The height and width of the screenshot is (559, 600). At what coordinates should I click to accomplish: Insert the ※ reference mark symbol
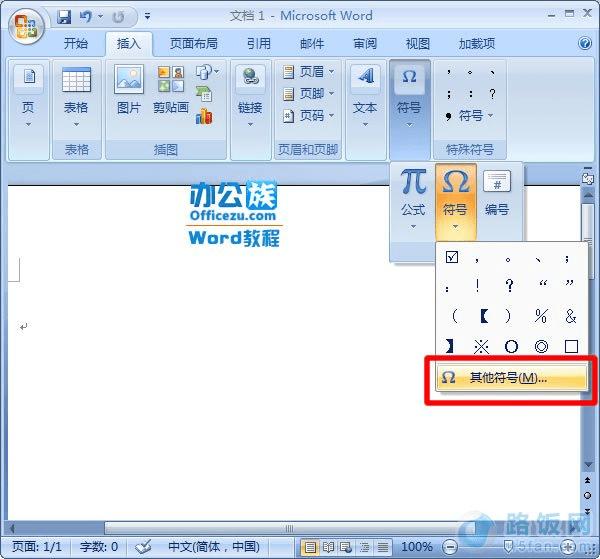pyautogui.click(x=481, y=347)
